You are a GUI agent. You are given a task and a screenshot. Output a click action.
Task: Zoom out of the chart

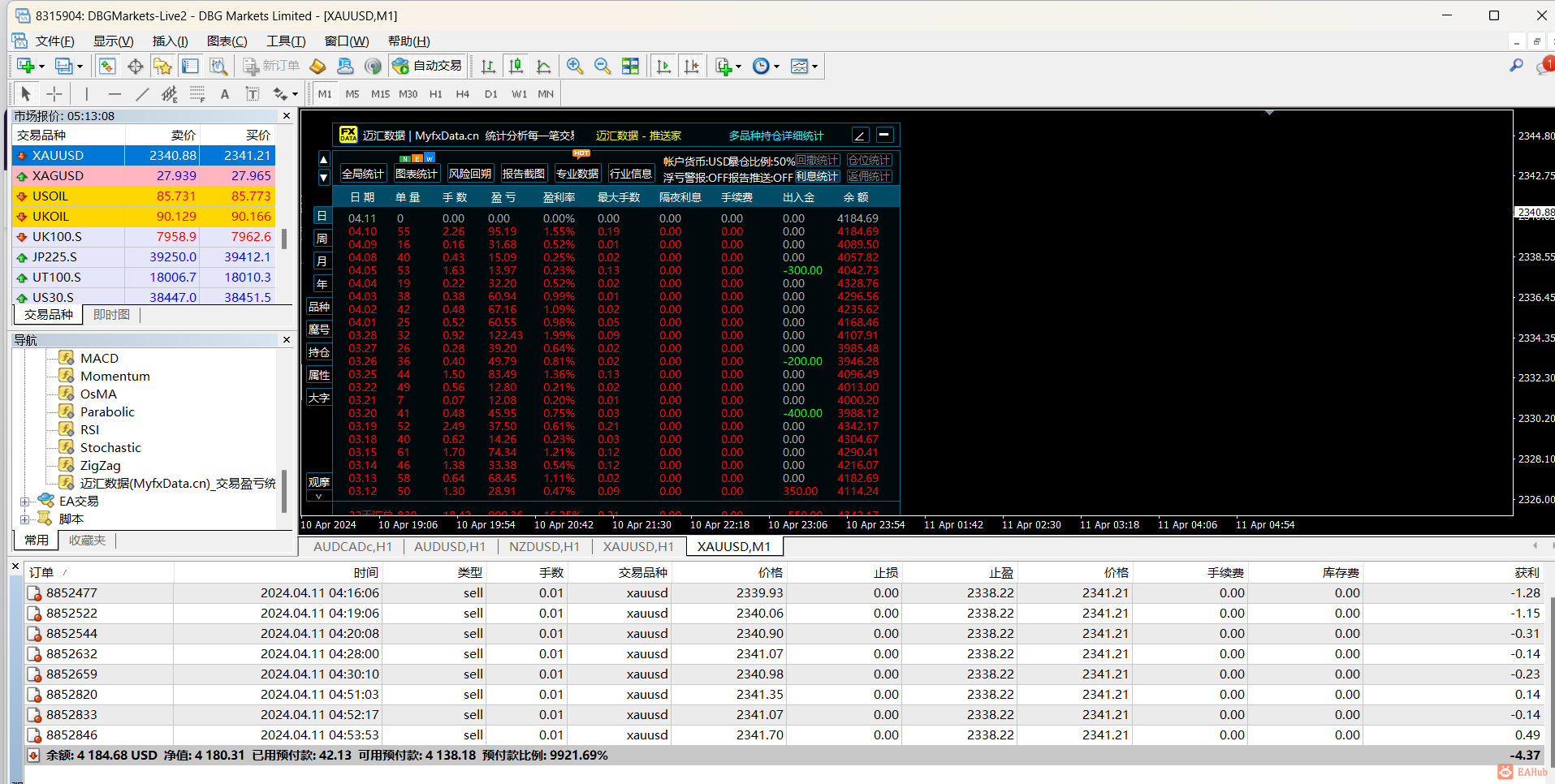[603, 67]
